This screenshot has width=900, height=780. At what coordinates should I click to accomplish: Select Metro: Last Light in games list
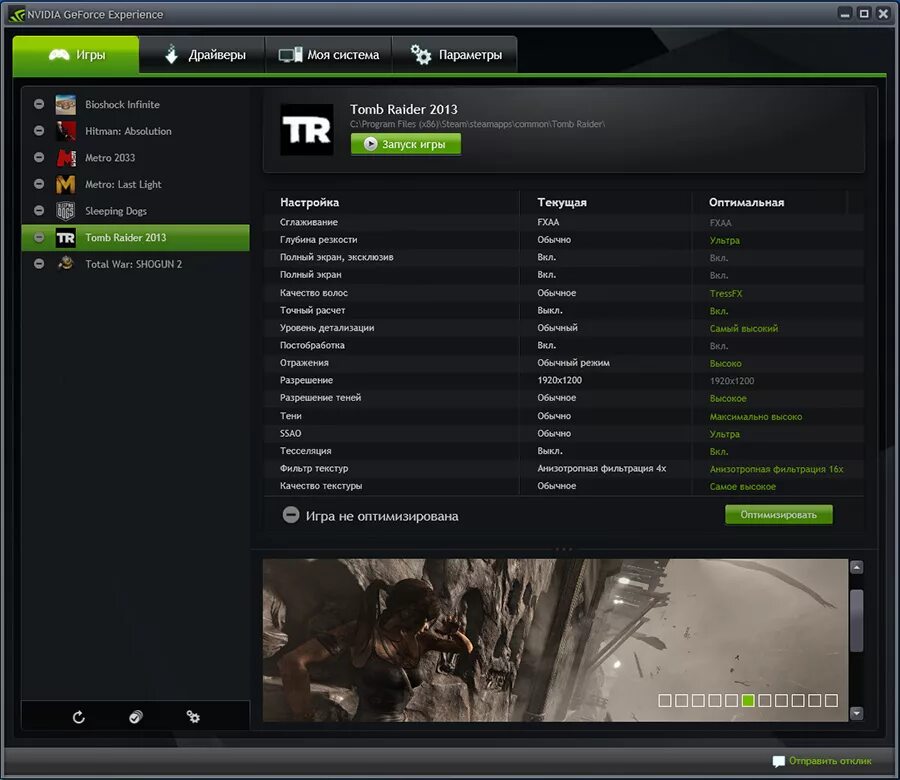point(135,184)
